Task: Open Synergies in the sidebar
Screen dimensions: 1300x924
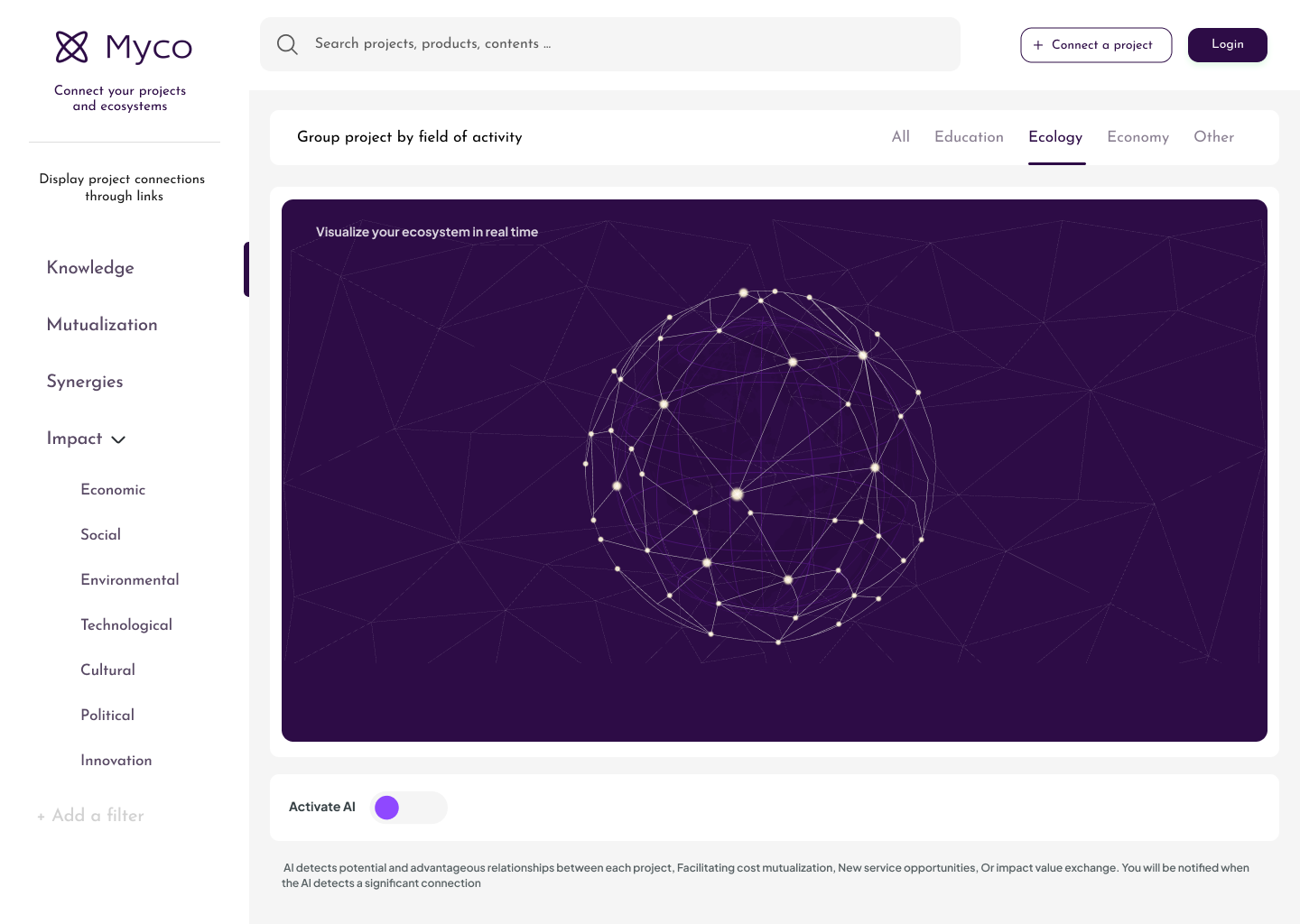Action: (85, 382)
